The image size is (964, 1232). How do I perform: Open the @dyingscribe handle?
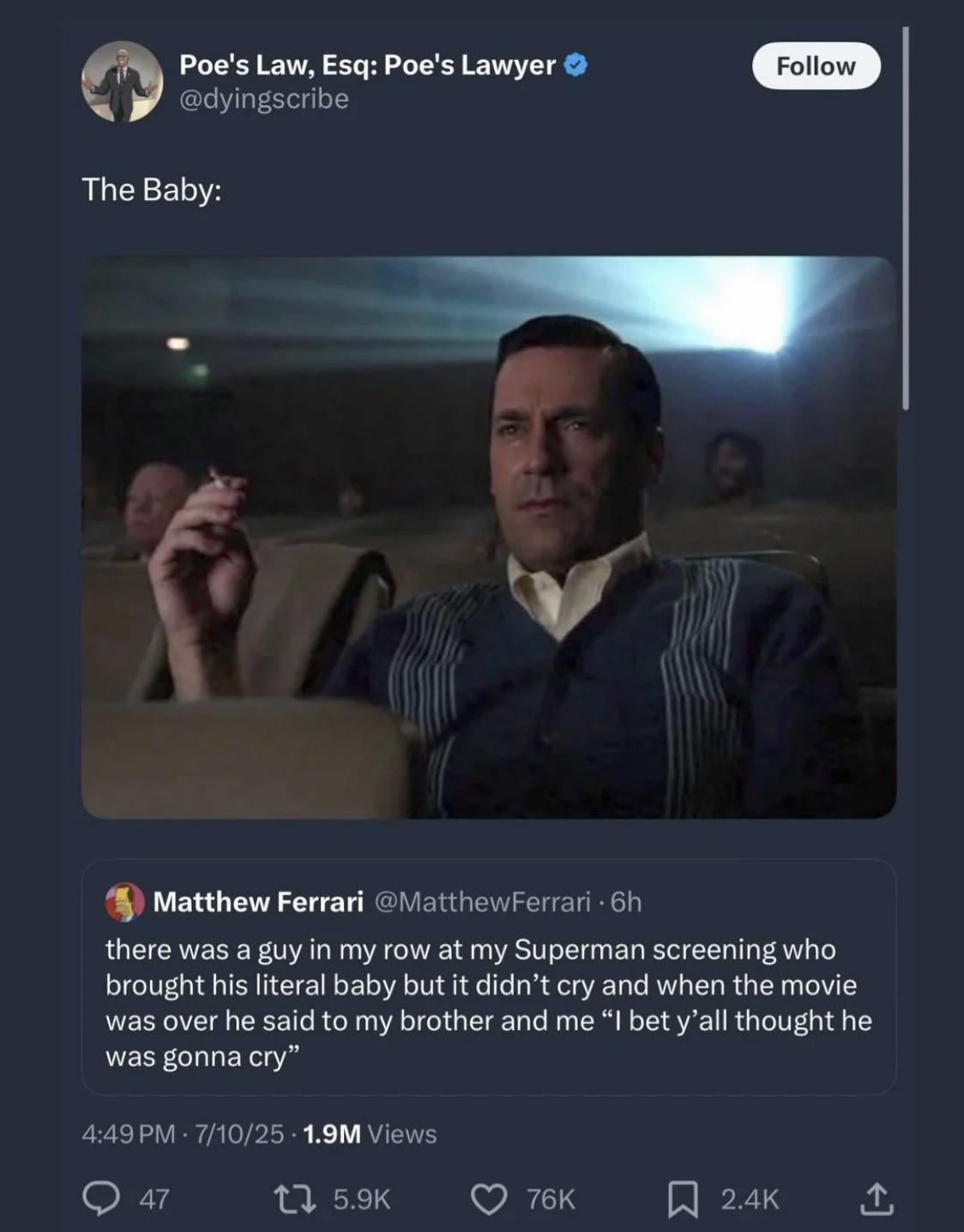[264, 99]
